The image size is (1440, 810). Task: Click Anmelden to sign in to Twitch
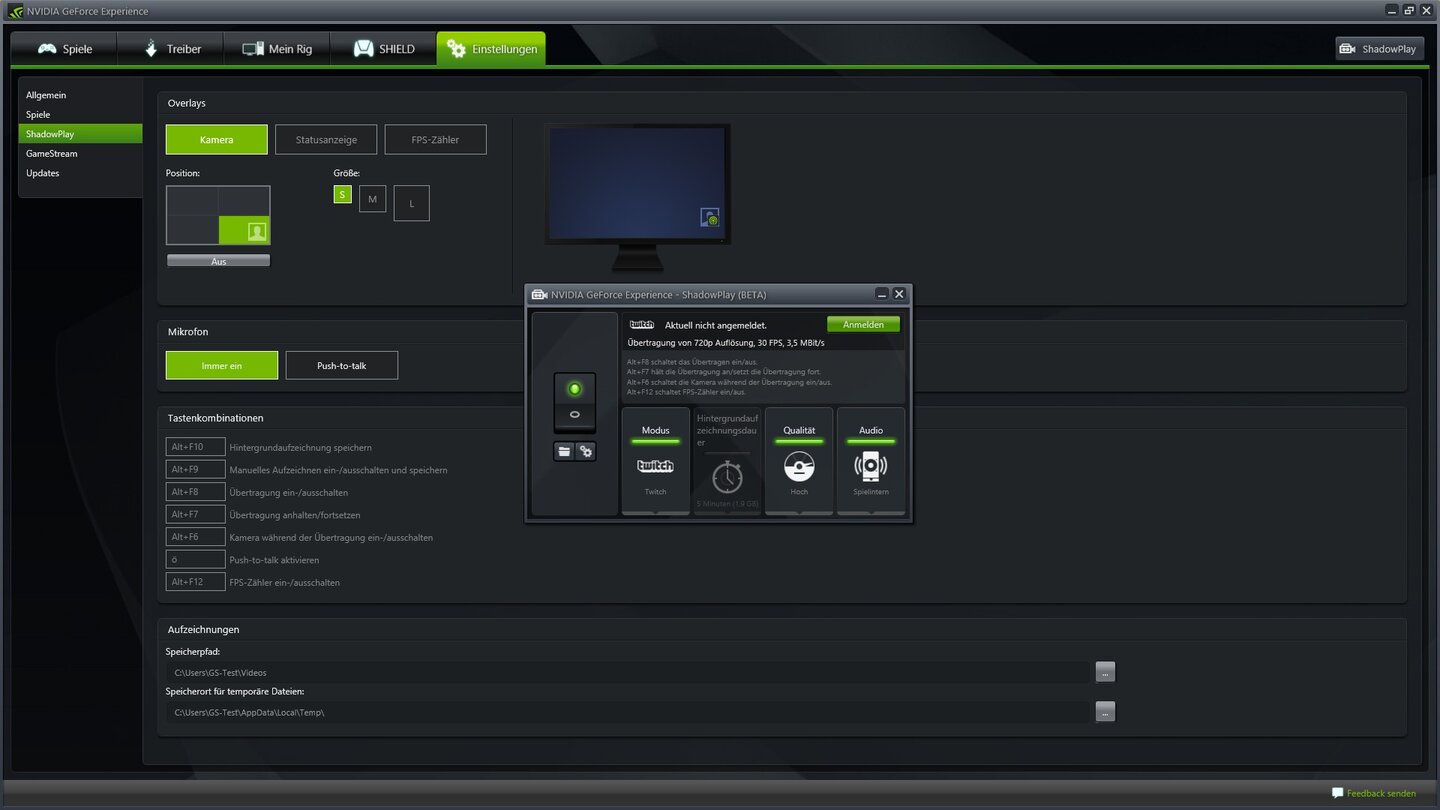click(863, 325)
